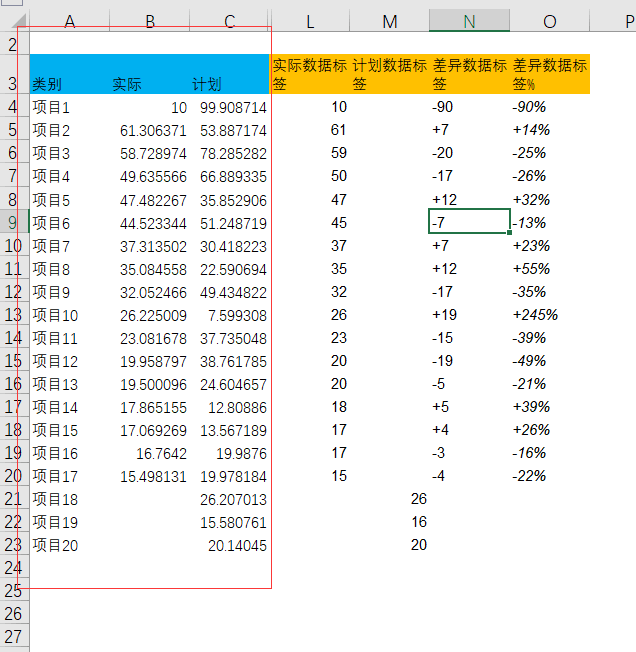Select cell containing 项目10
Image resolution: width=636 pixels, height=652 pixels.
69,315
